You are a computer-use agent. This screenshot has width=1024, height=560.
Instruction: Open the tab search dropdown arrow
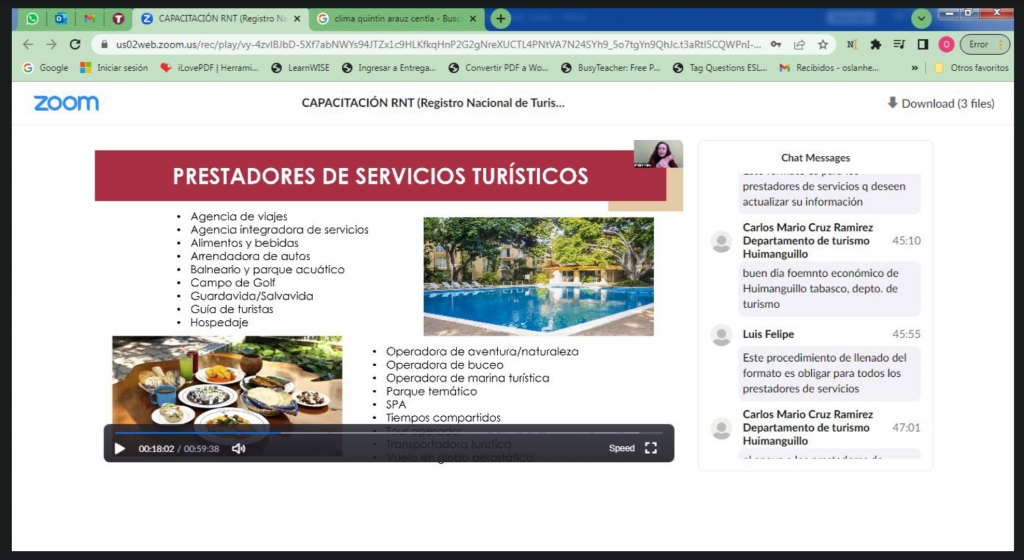click(x=921, y=19)
